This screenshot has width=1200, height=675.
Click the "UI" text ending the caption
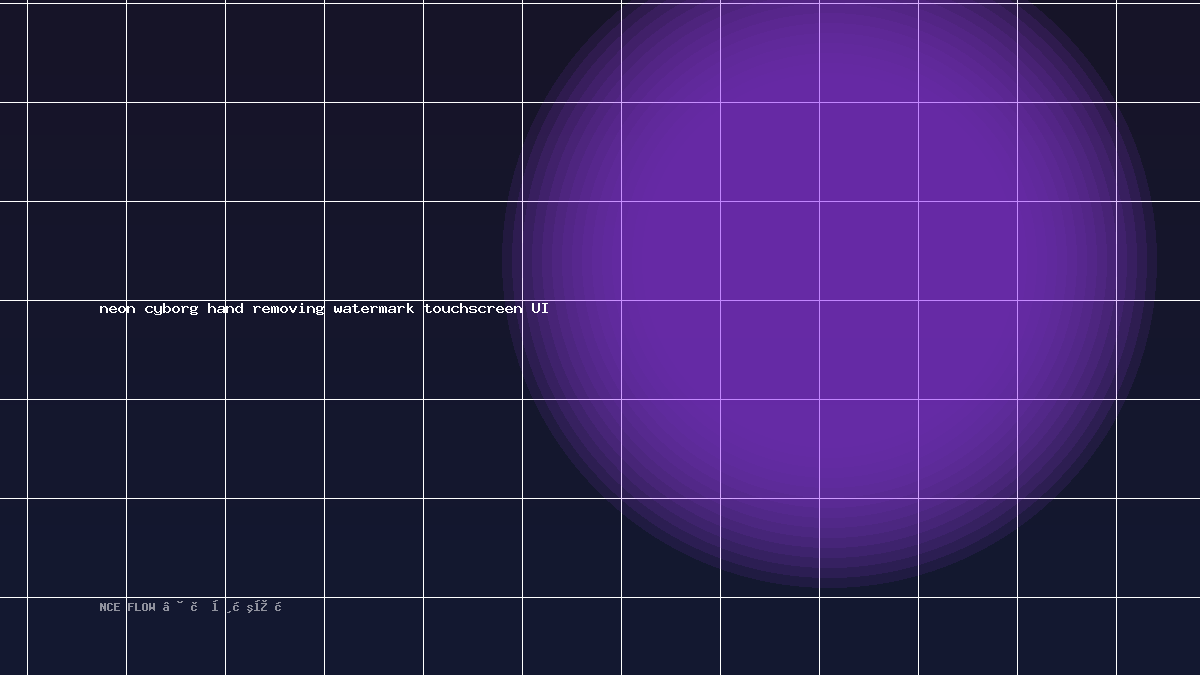540,308
